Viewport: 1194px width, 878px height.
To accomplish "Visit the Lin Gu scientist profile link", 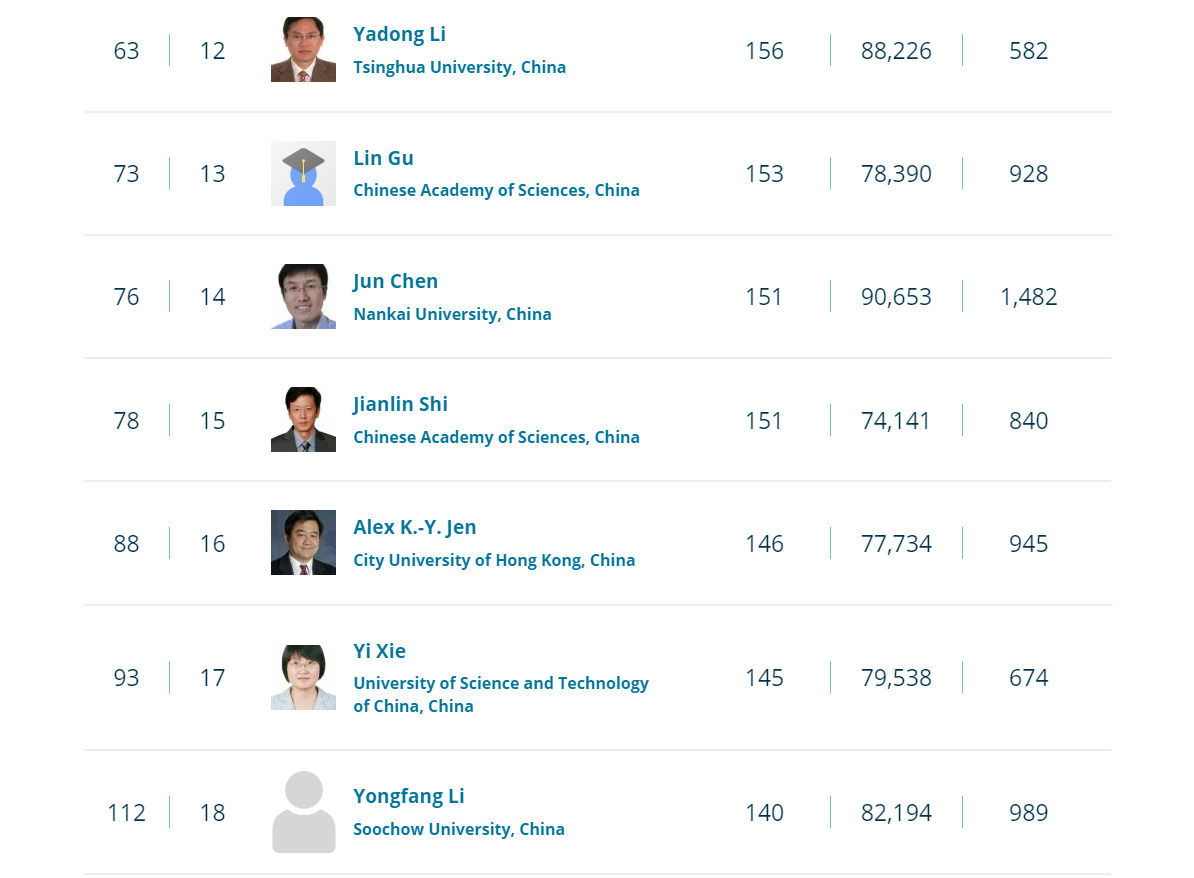I will 383,158.
